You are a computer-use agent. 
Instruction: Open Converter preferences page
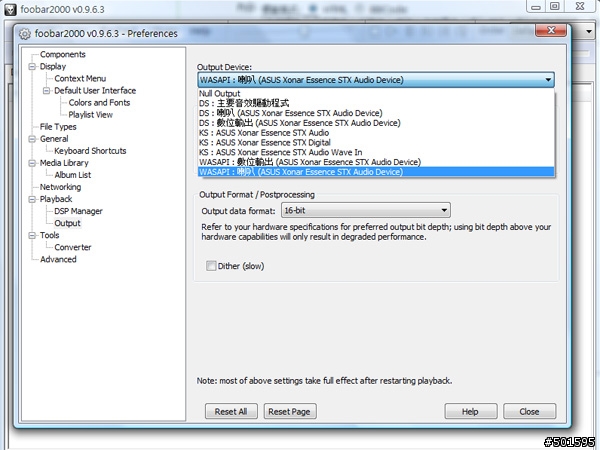(73, 247)
